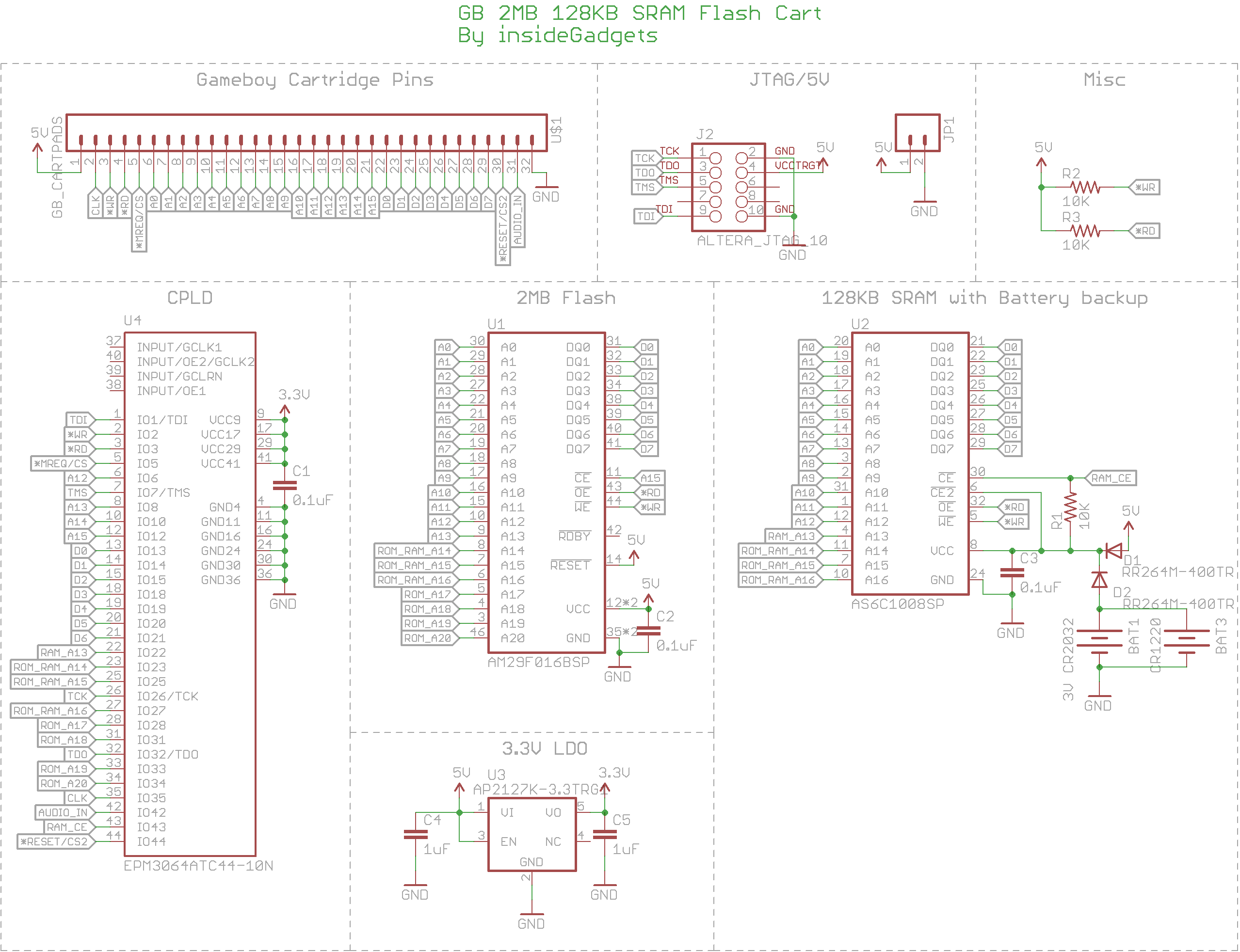This screenshot has height=952, width=1240.
Task: Click 'INPUT/OE2/GCLK2' pin name on U4
Action: pos(195,362)
